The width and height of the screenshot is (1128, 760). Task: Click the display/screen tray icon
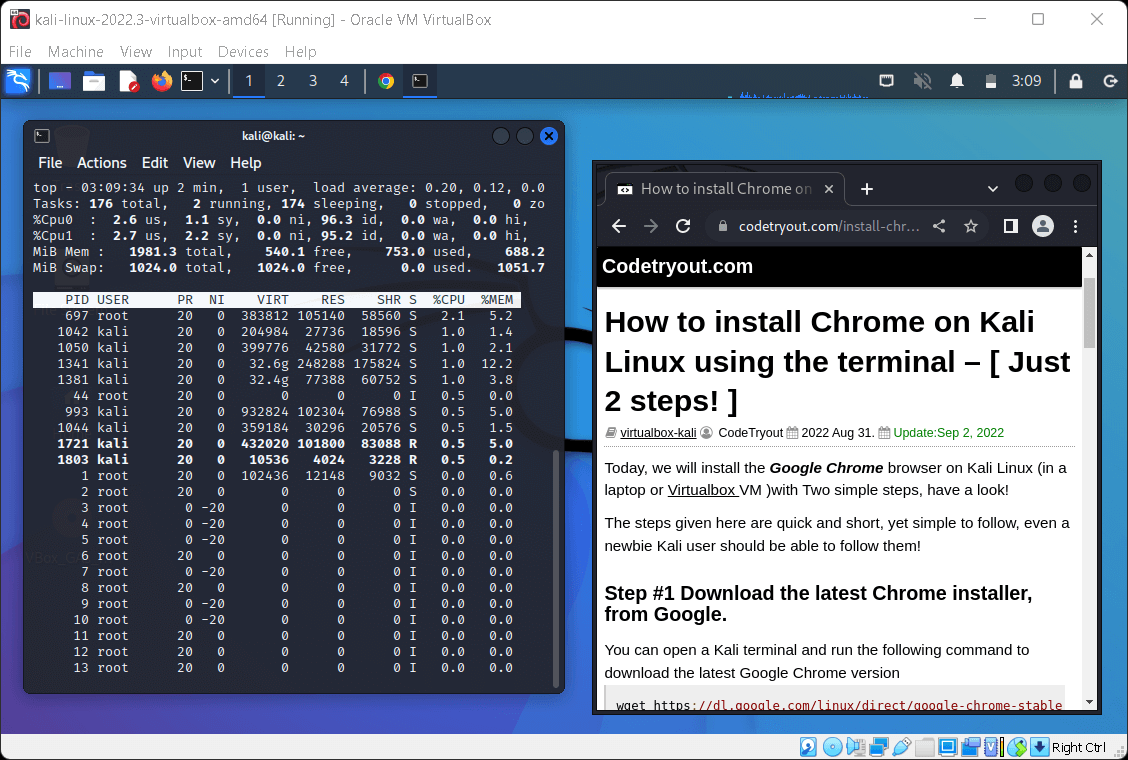pyautogui.click(x=887, y=81)
